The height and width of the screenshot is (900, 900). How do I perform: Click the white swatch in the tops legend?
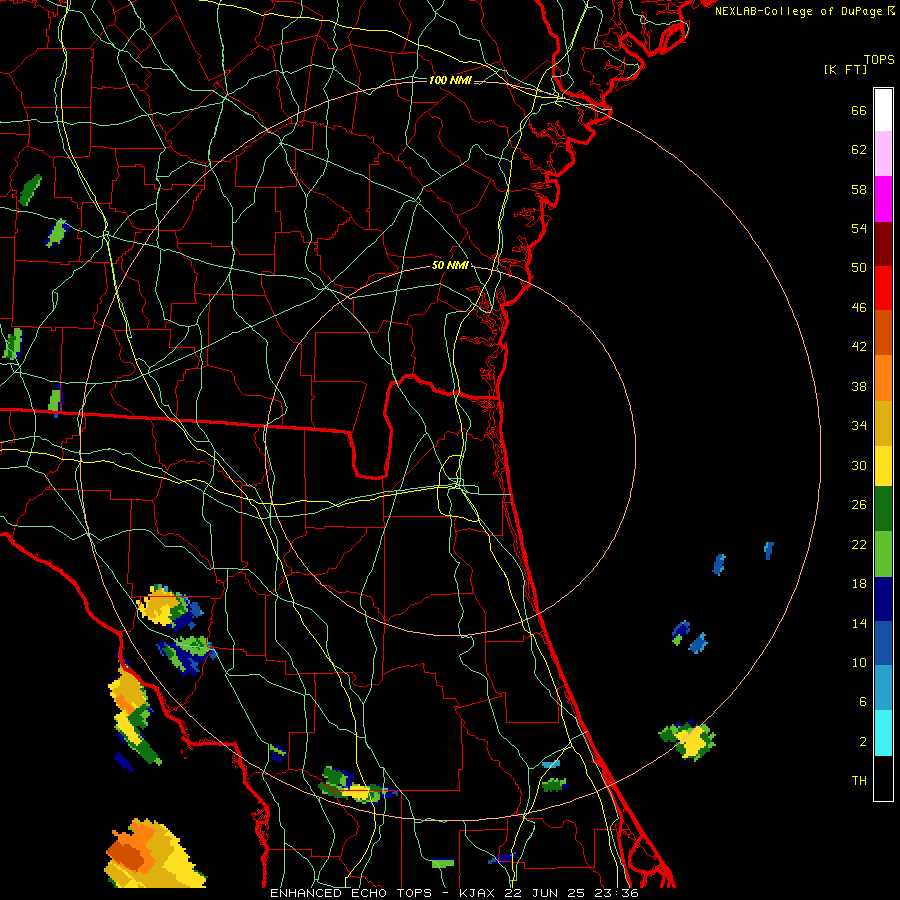883,110
